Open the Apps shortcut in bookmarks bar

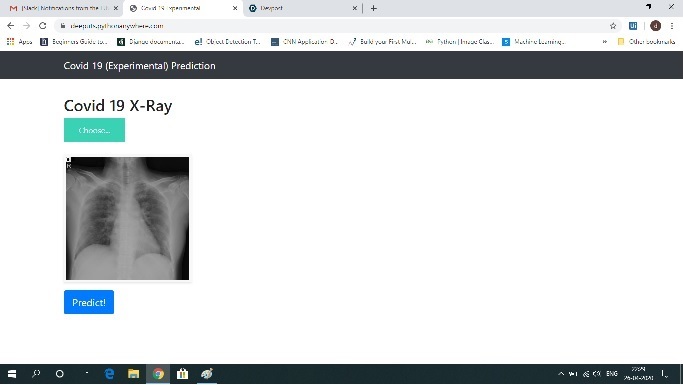point(20,42)
